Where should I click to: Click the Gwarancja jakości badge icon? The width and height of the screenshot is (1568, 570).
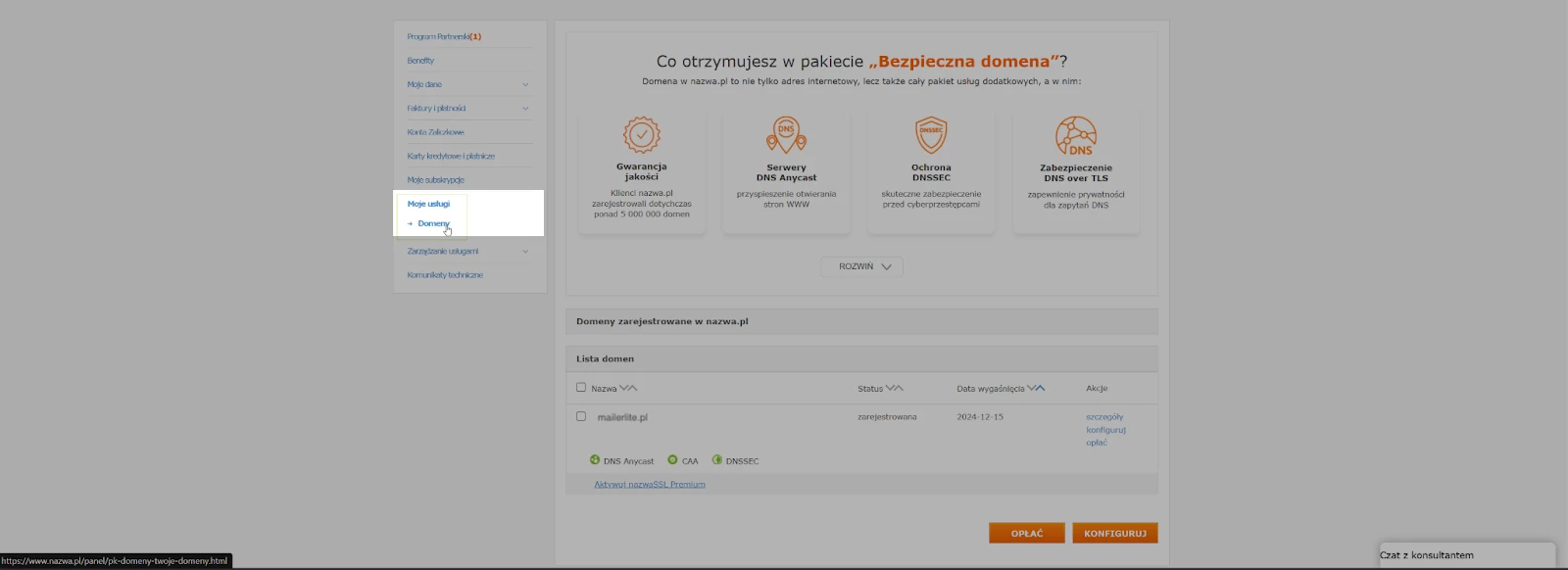[641, 135]
